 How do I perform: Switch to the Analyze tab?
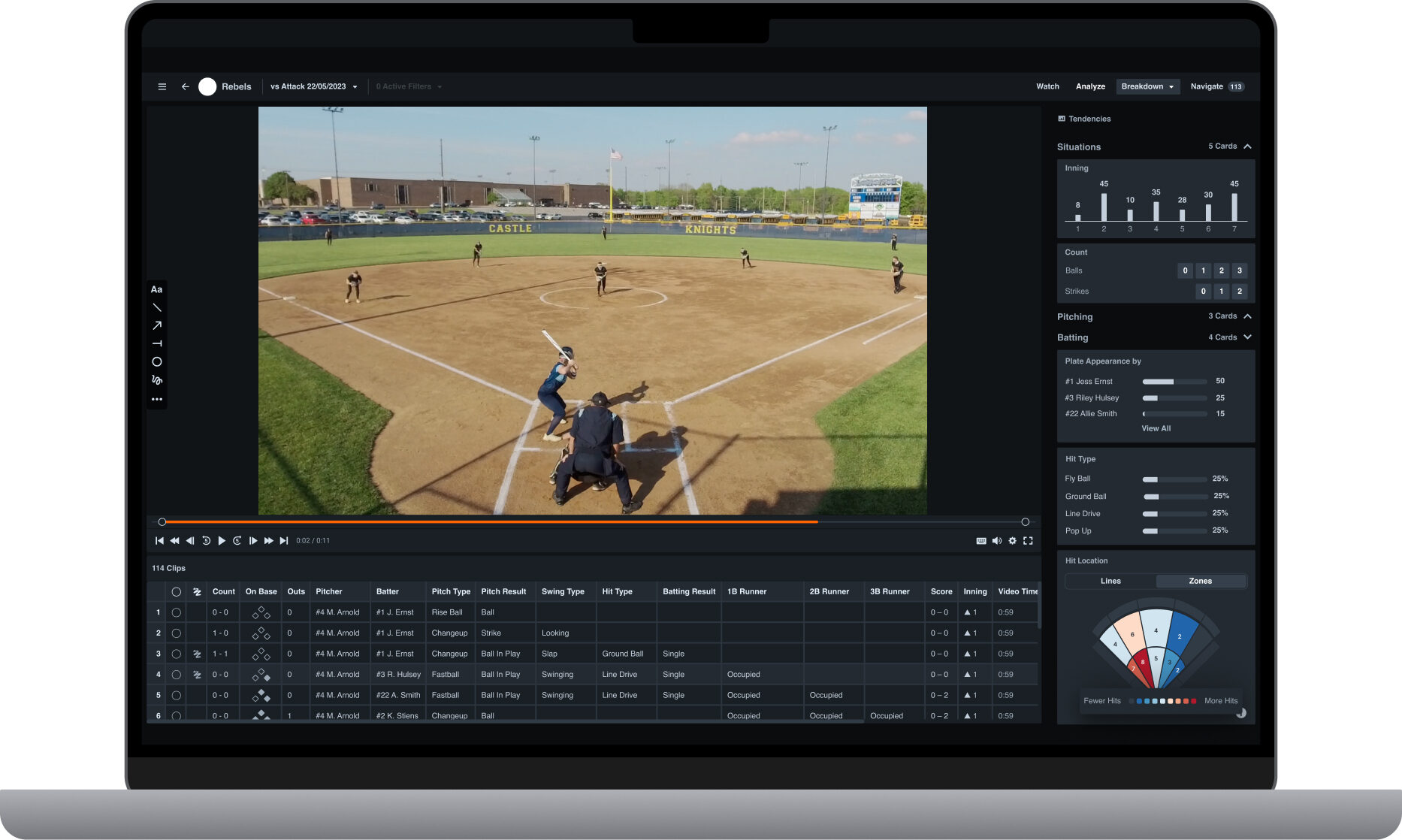pyautogui.click(x=1090, y=86)
